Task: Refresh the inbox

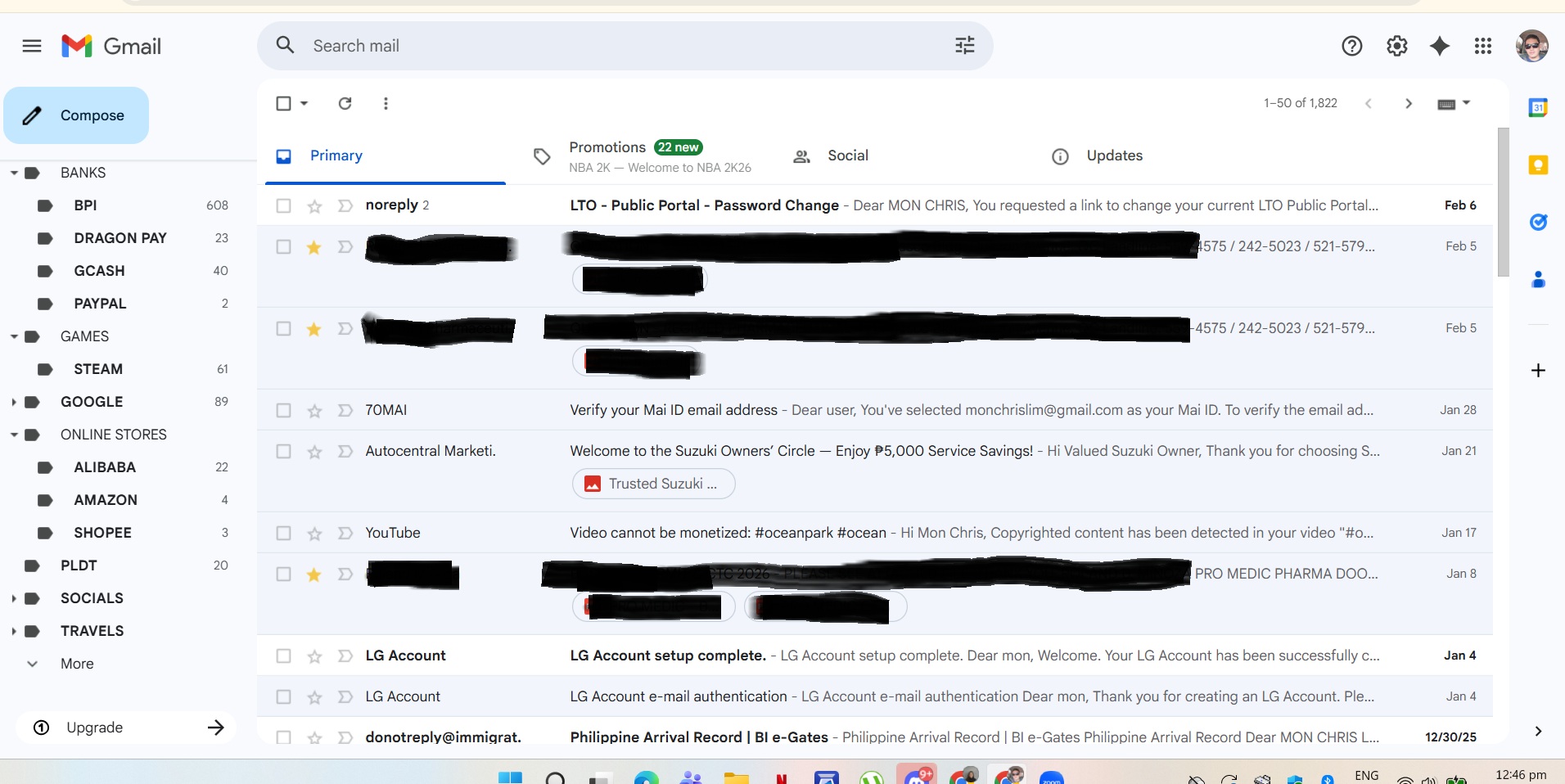Action: pos(345,103)
